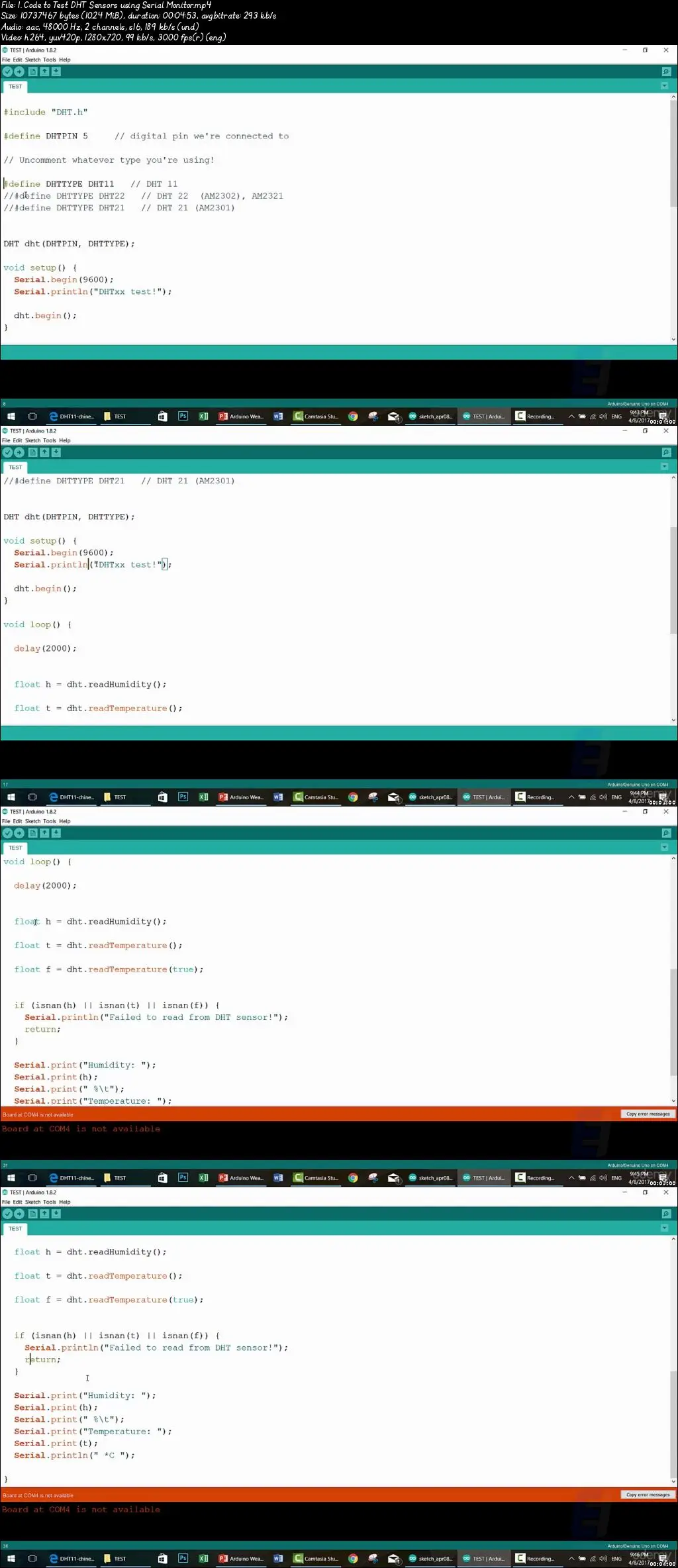Click the Open sketch icon in first frame
The width and height of the screenshot is (678, 1568).
tap(44, 72)
